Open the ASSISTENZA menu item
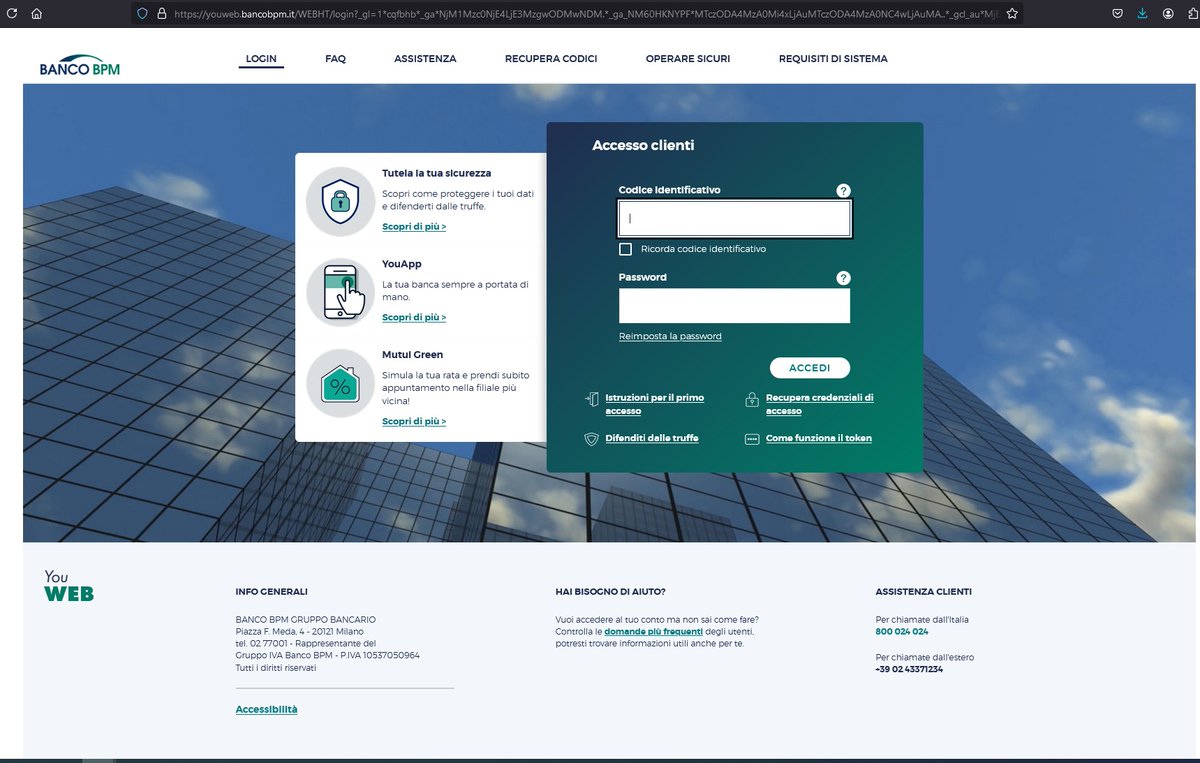Image resolution: width=1200 pixels, height=763 pixels. 425,59
